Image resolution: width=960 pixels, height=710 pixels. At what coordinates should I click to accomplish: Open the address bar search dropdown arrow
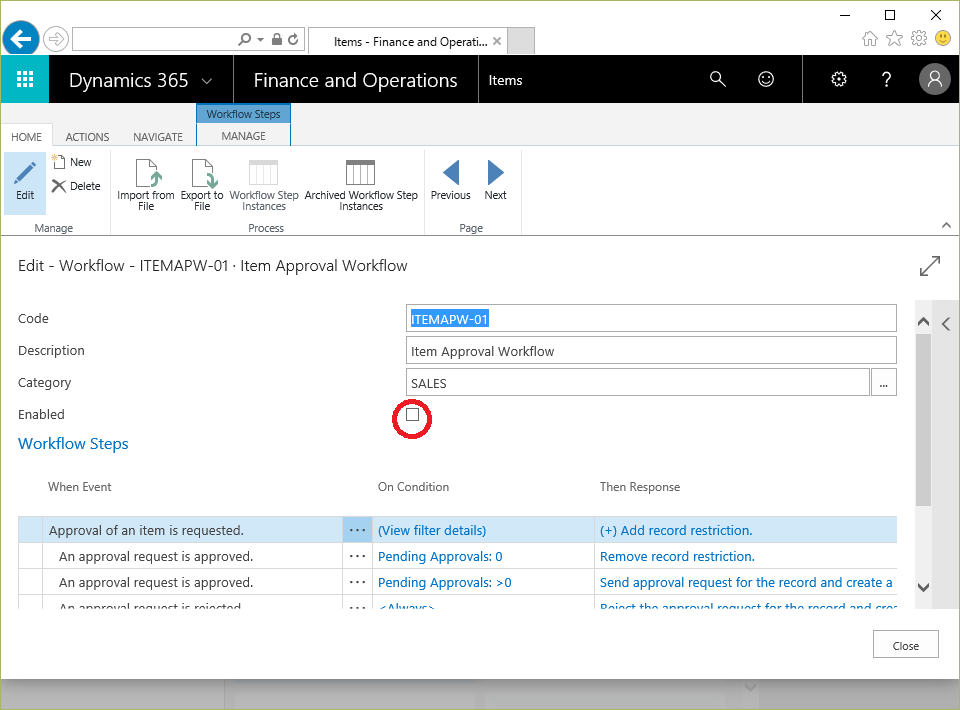pyautogui.click(x=260, y=40)
